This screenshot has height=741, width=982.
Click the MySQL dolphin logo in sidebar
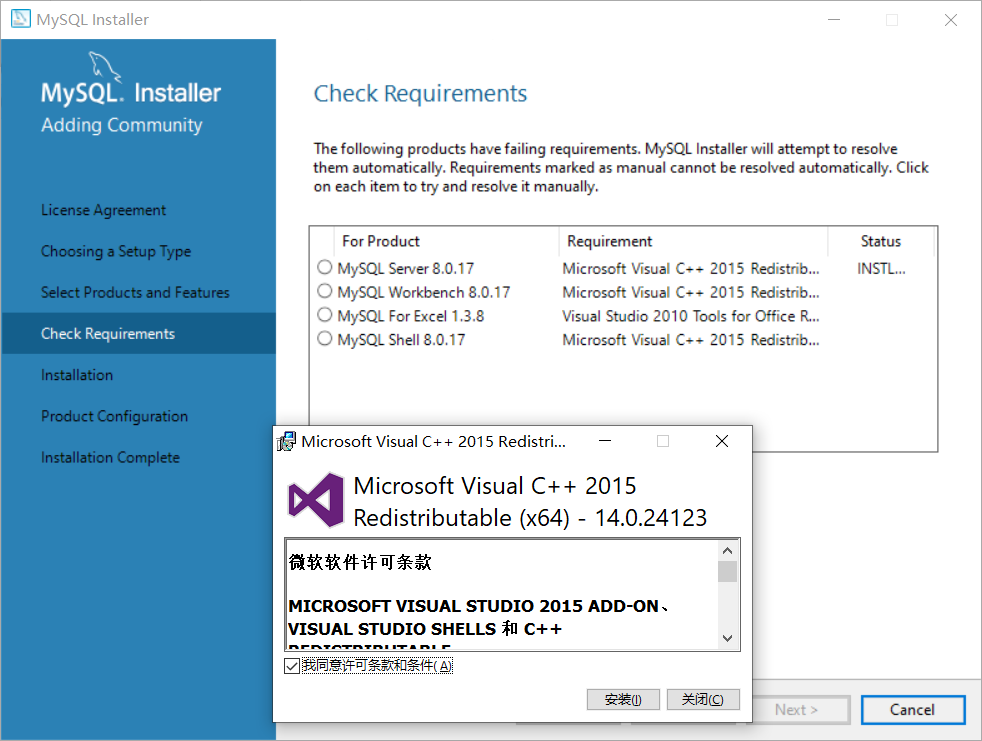coord(104,66)
